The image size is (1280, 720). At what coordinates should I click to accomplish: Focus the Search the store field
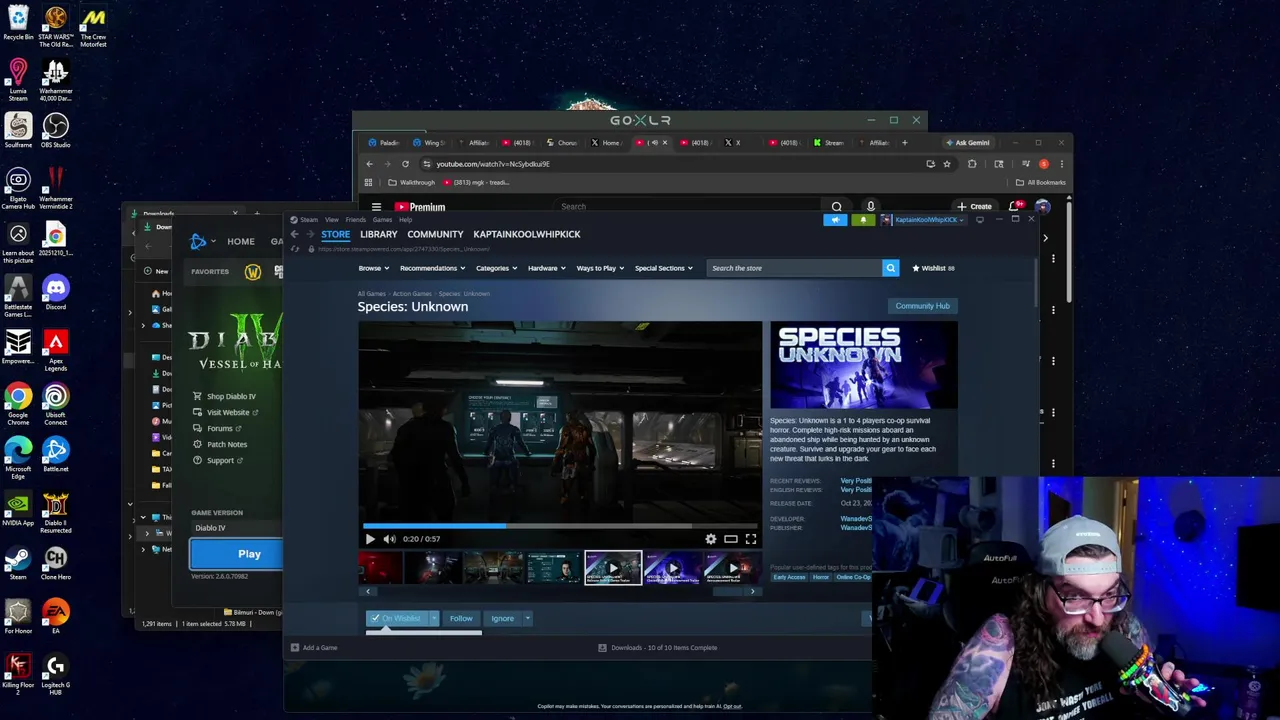pyautogui.click(x=795, y=268)
